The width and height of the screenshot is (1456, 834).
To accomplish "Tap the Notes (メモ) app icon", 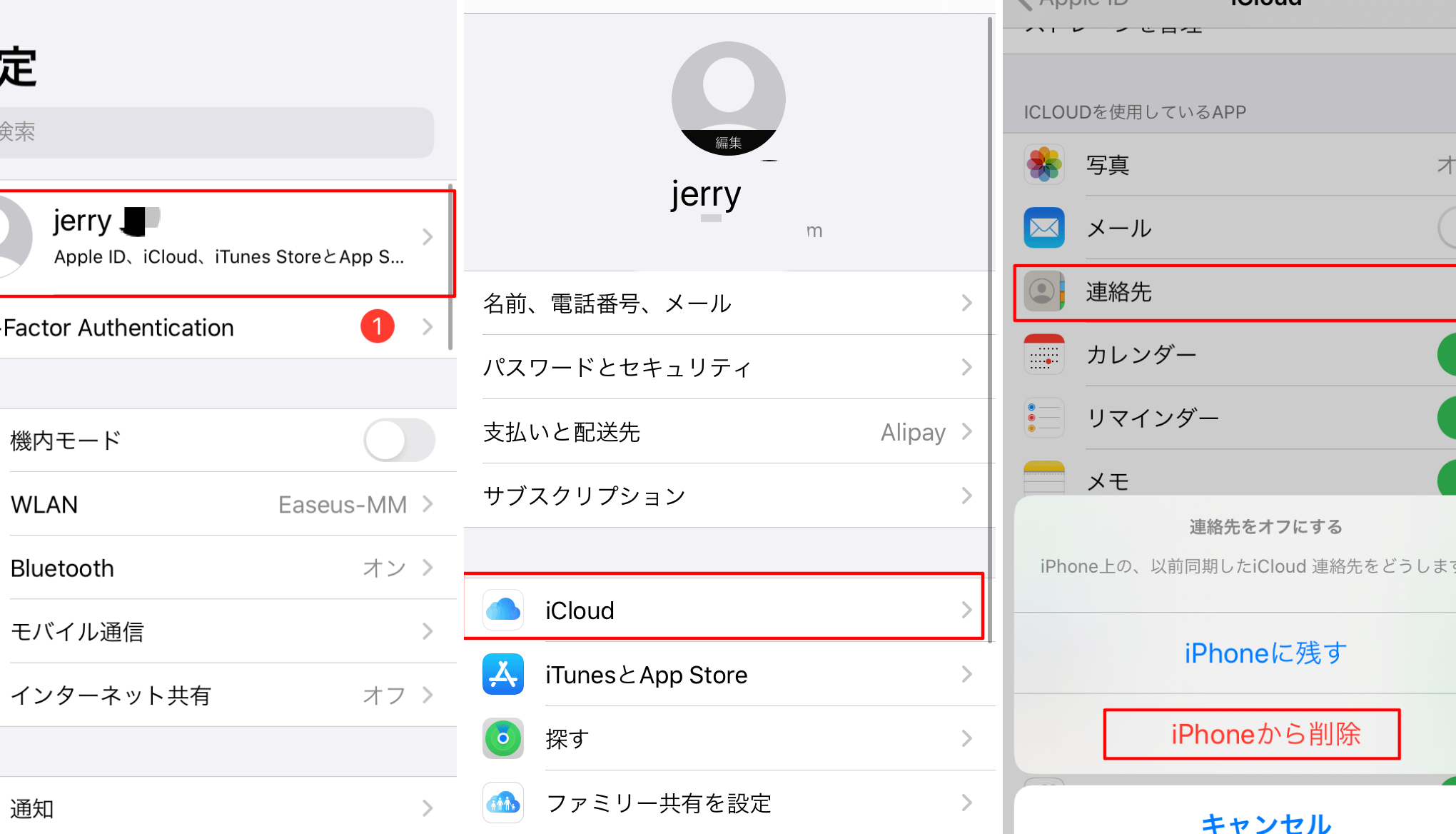I will click(1044, 478).
